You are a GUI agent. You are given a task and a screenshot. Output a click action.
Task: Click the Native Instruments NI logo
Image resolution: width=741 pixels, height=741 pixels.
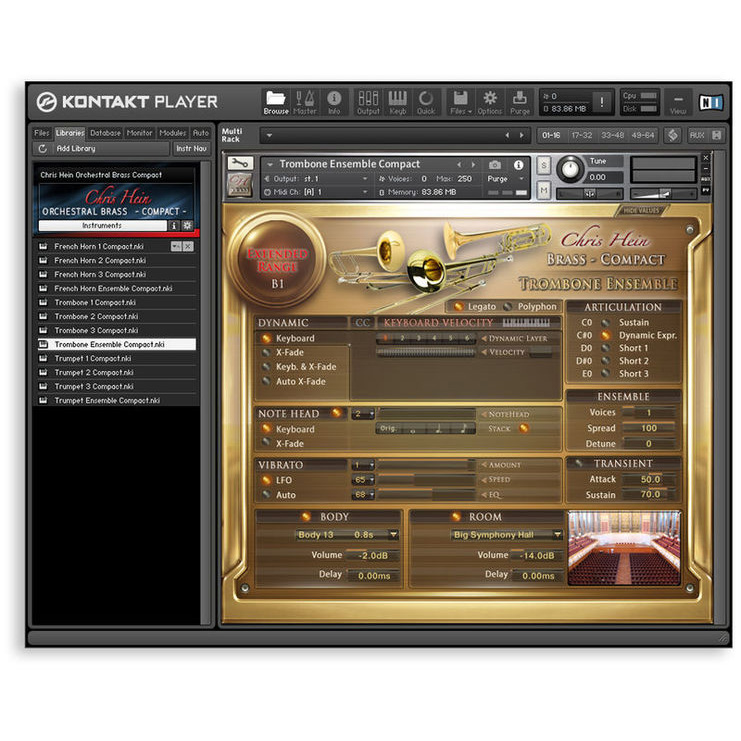point(711,102)
